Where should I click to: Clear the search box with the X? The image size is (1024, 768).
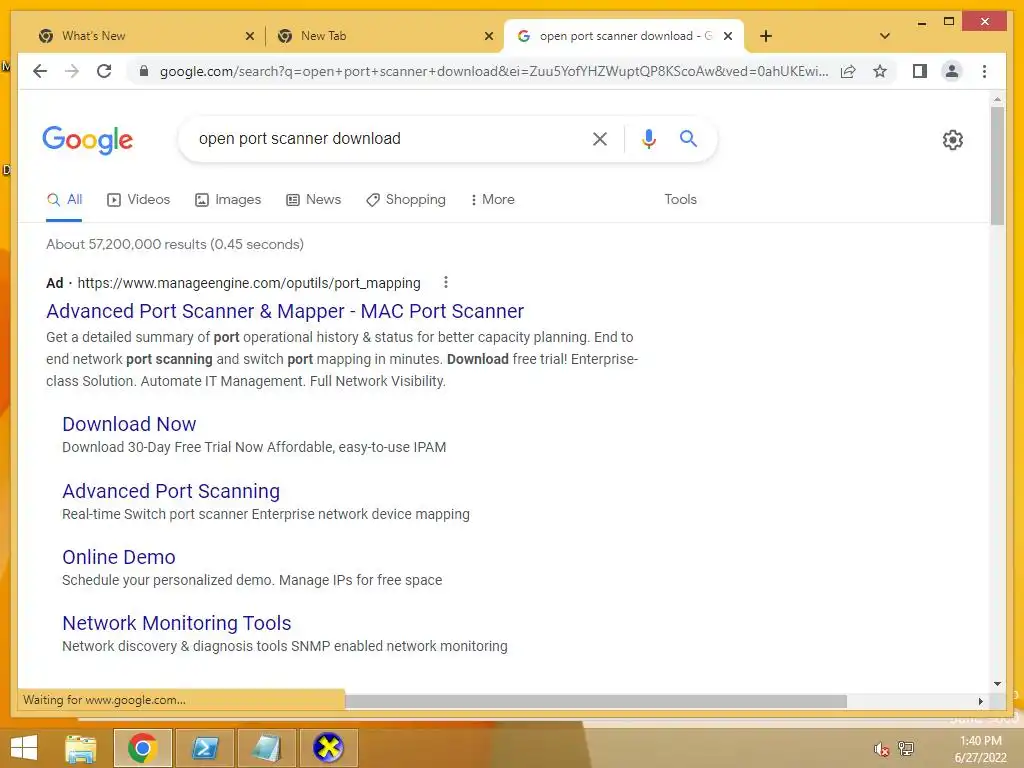point(600,139)
